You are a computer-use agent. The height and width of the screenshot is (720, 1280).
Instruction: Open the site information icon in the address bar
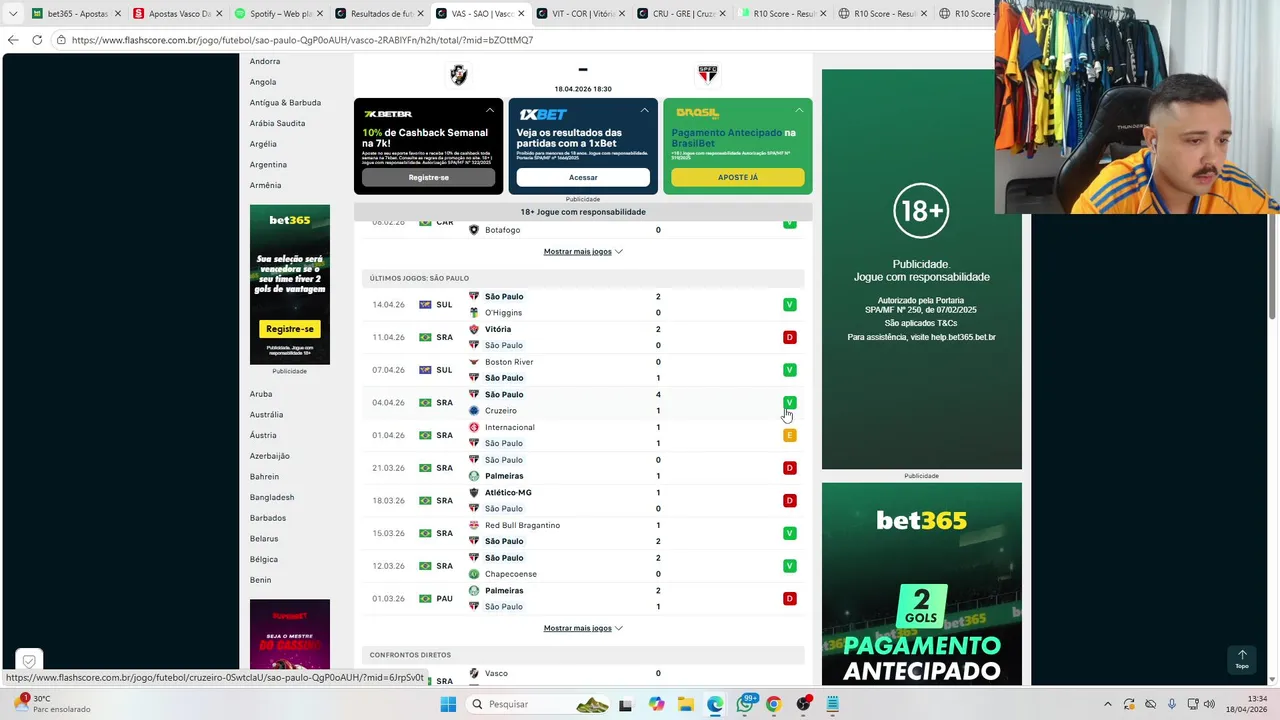pos(61,40)
